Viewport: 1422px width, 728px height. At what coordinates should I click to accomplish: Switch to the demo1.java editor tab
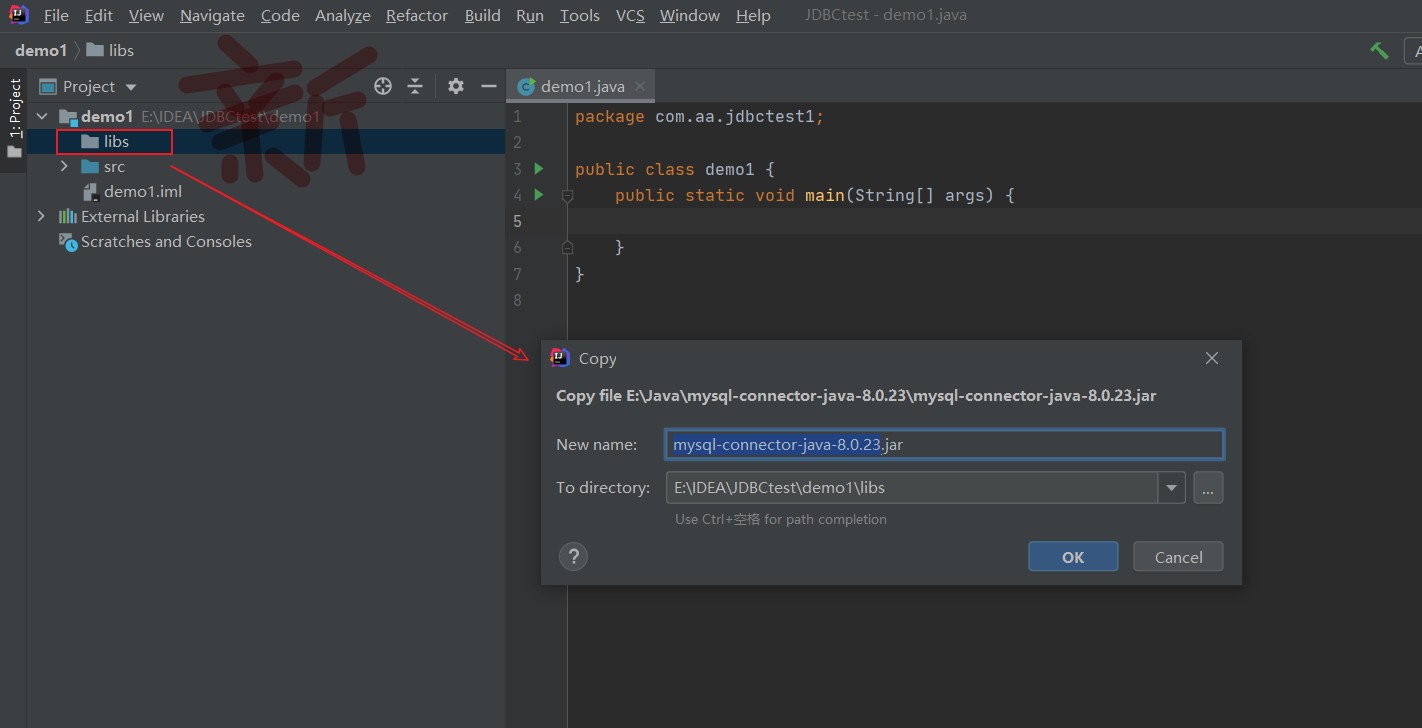pos(582,86)
